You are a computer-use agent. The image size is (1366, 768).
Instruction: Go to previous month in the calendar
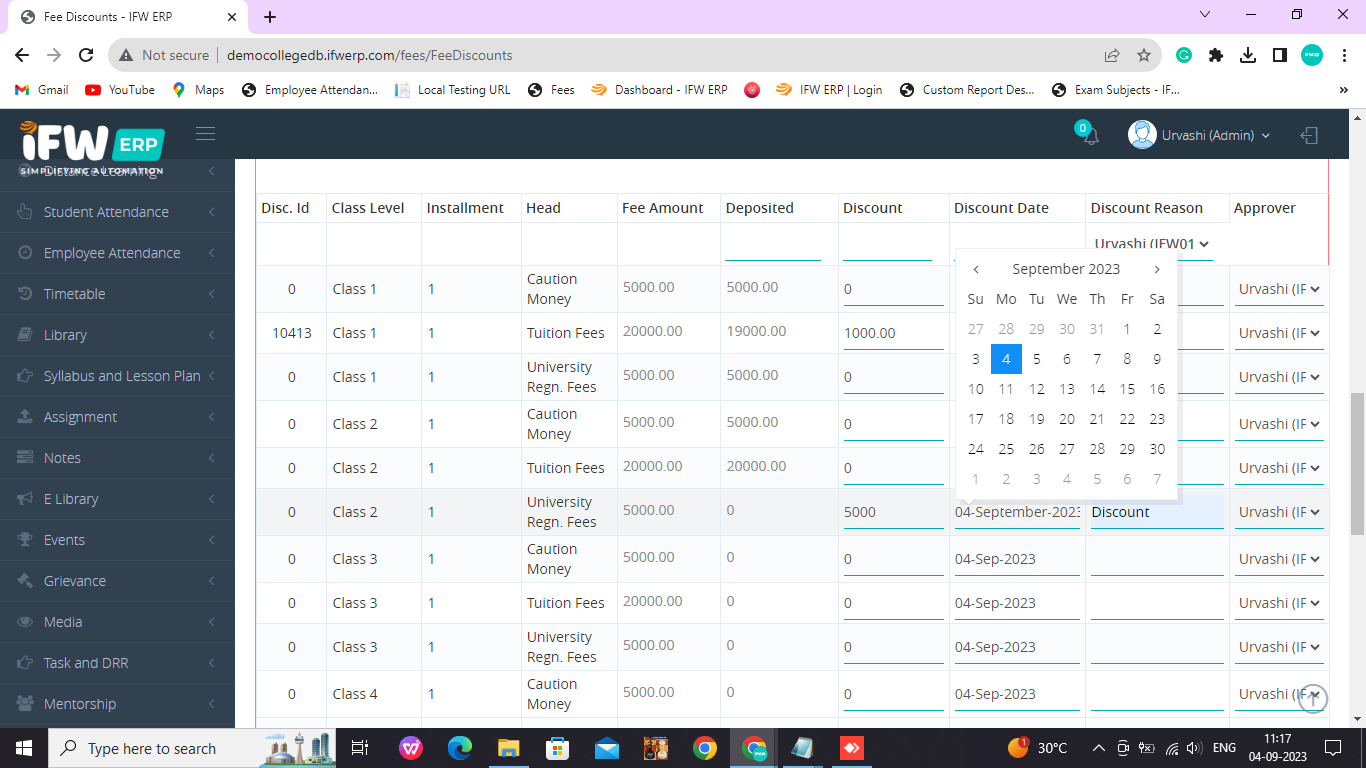pos(976,269)
